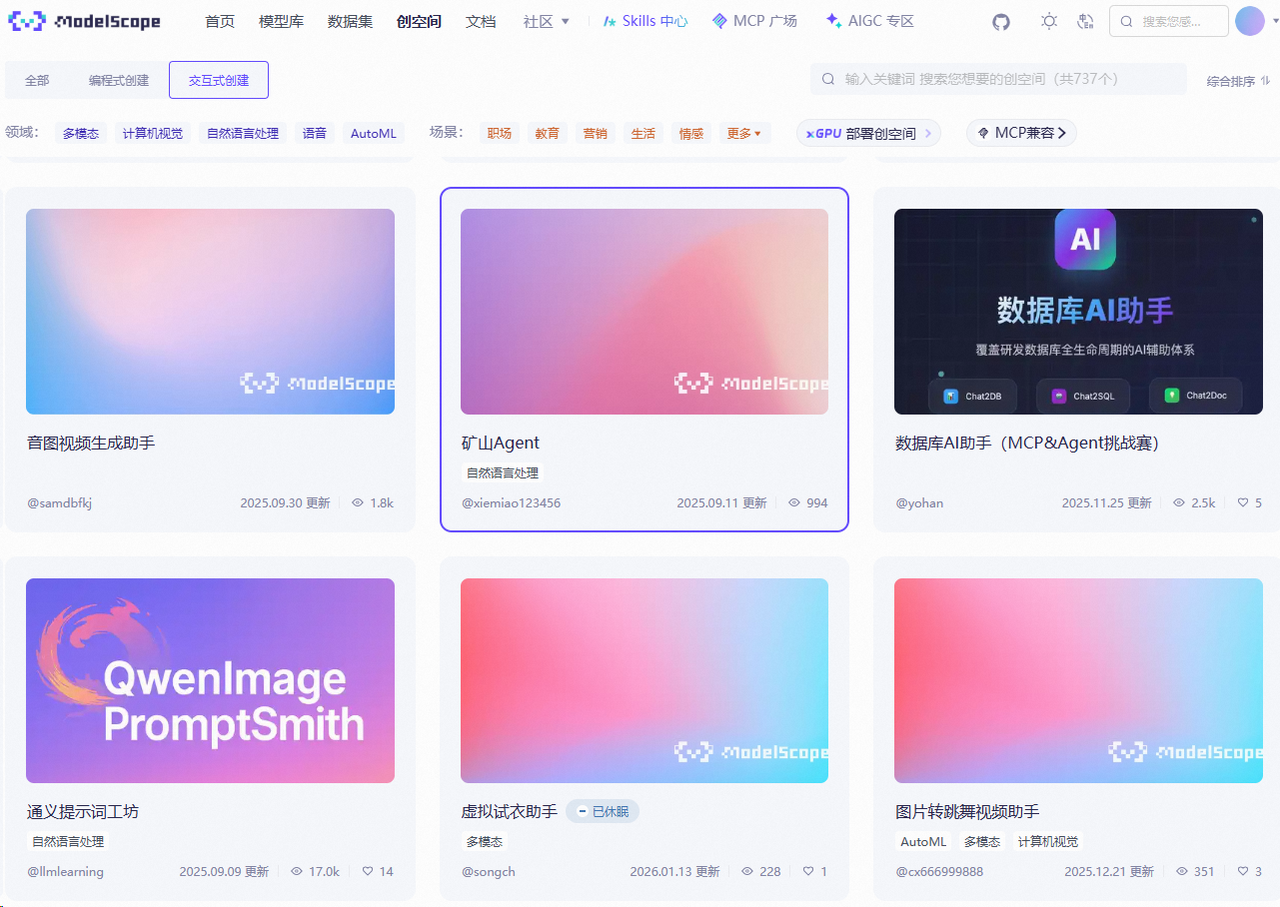Click the 已休眠 status badge
The width and height of the screenshot is (1280, 907).
[602, 811]
